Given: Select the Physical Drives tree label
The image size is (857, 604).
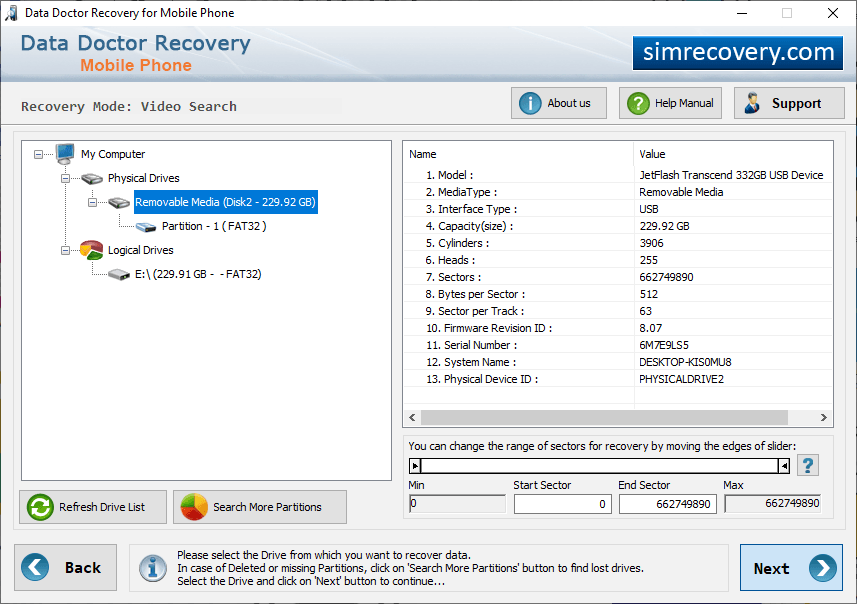Looking at the screenshot, I should pos(144,178).
